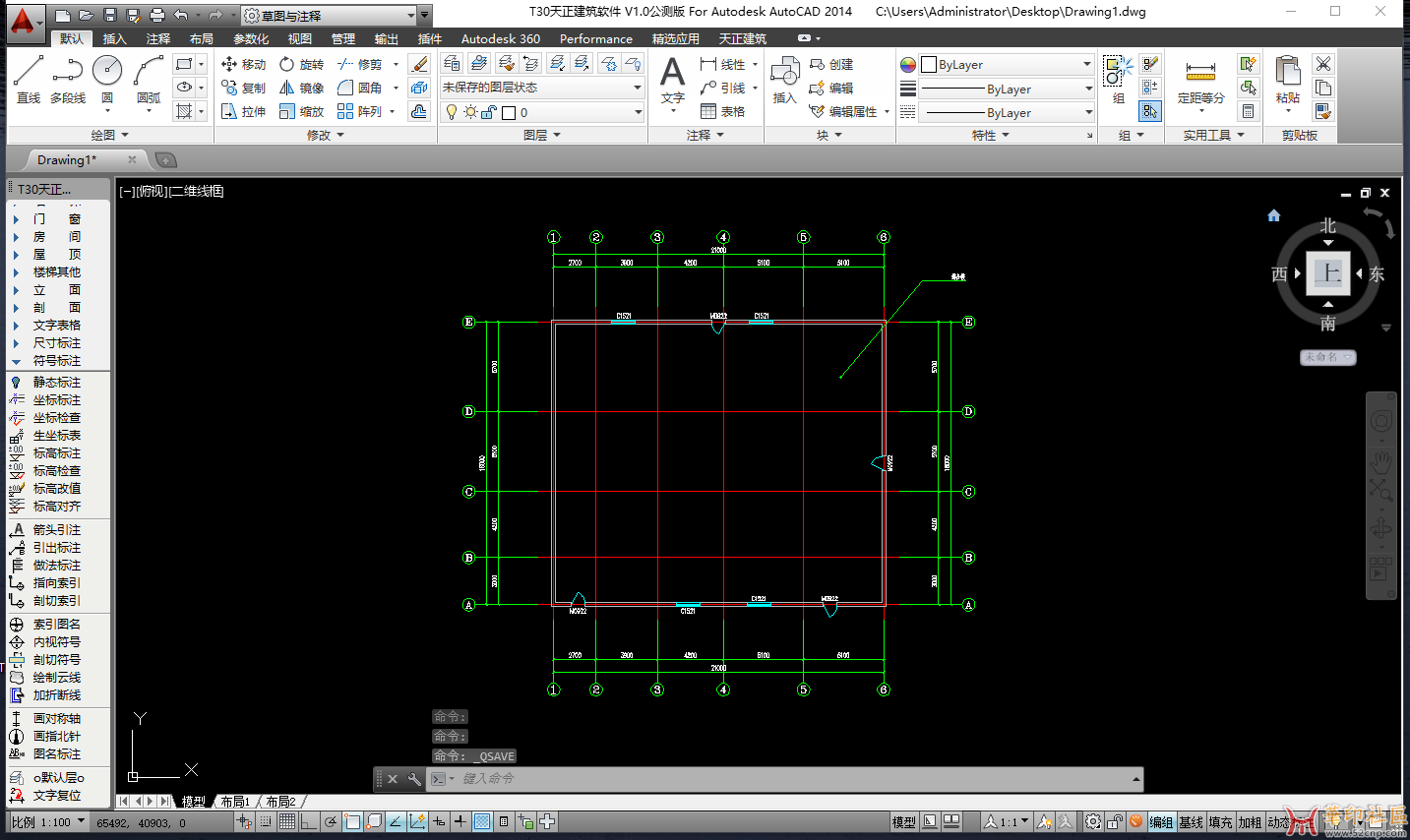The height and width of the screenshot is (840, 1410).
Task: Open the Autodesk 360 ribbon tab
Action: tap(501, 38)
